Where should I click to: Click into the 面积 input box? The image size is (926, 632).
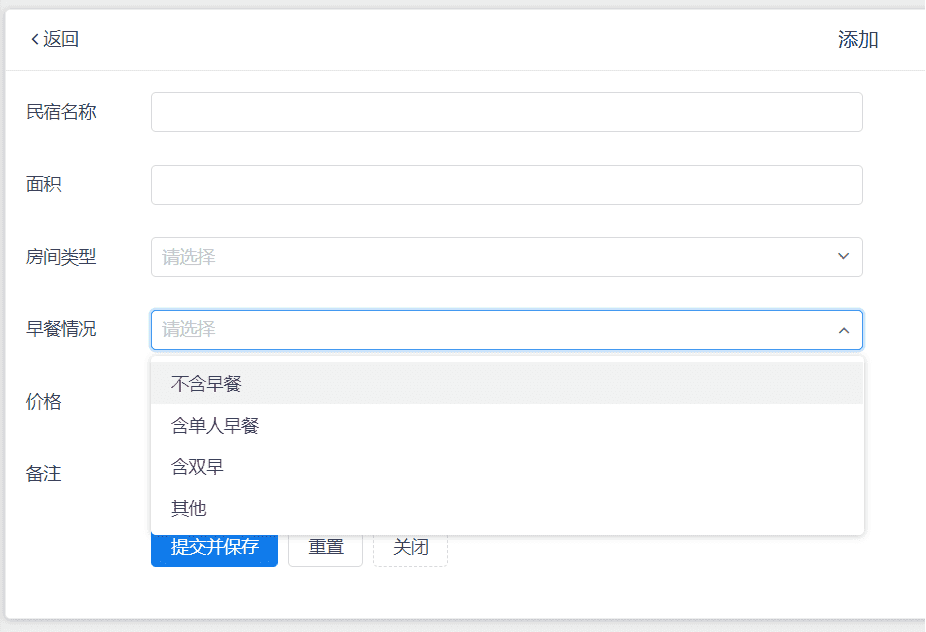[506, 185]
